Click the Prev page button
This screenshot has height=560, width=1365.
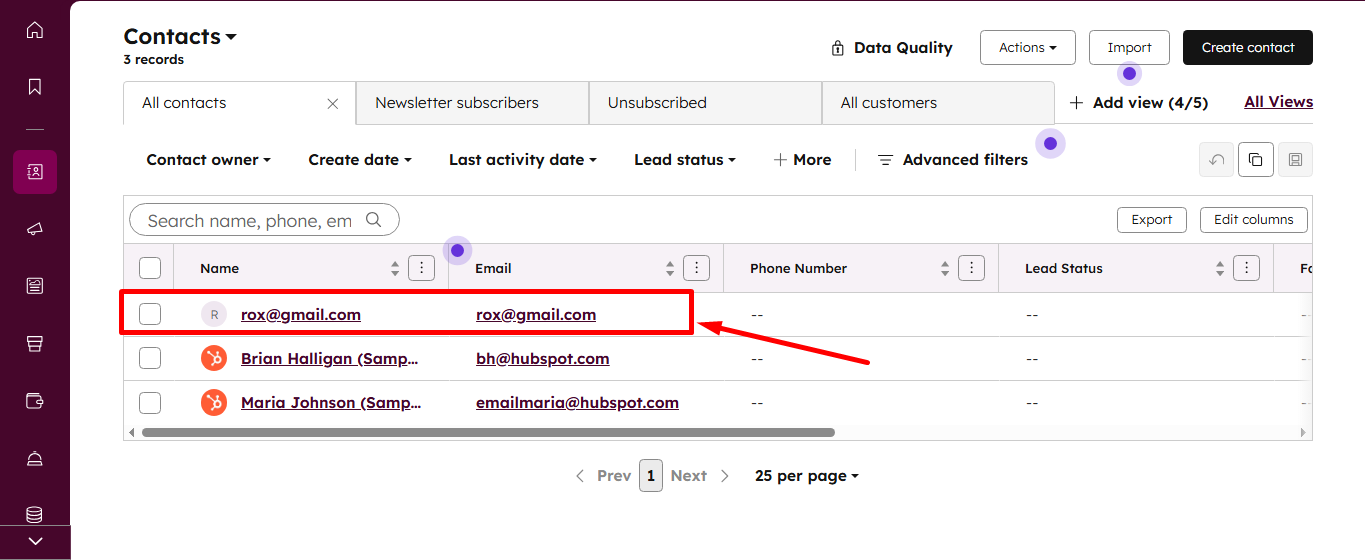click(x=603, y=476)
